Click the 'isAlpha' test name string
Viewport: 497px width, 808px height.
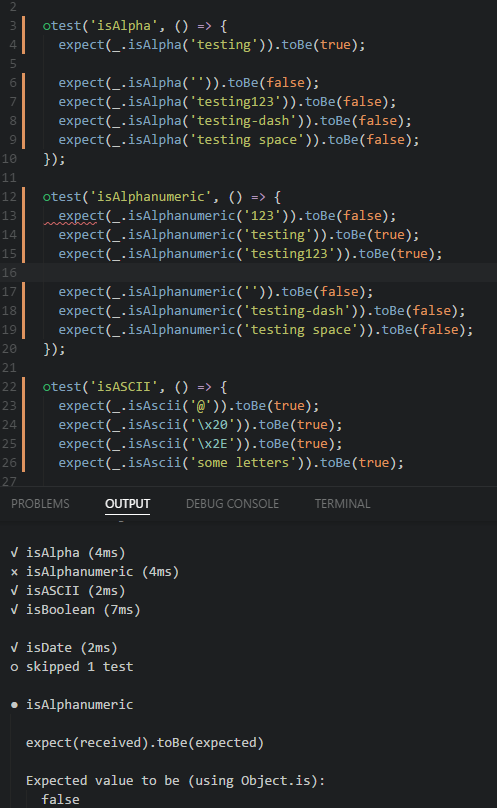pyautogui.click(x=123, y=26)
